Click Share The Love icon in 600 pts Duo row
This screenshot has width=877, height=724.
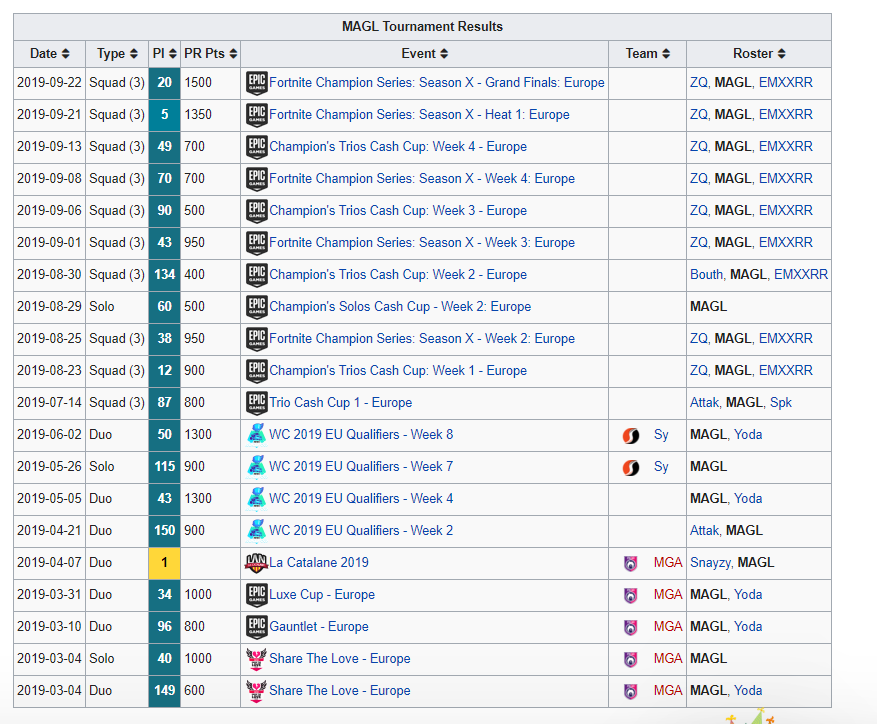[257, 690]
